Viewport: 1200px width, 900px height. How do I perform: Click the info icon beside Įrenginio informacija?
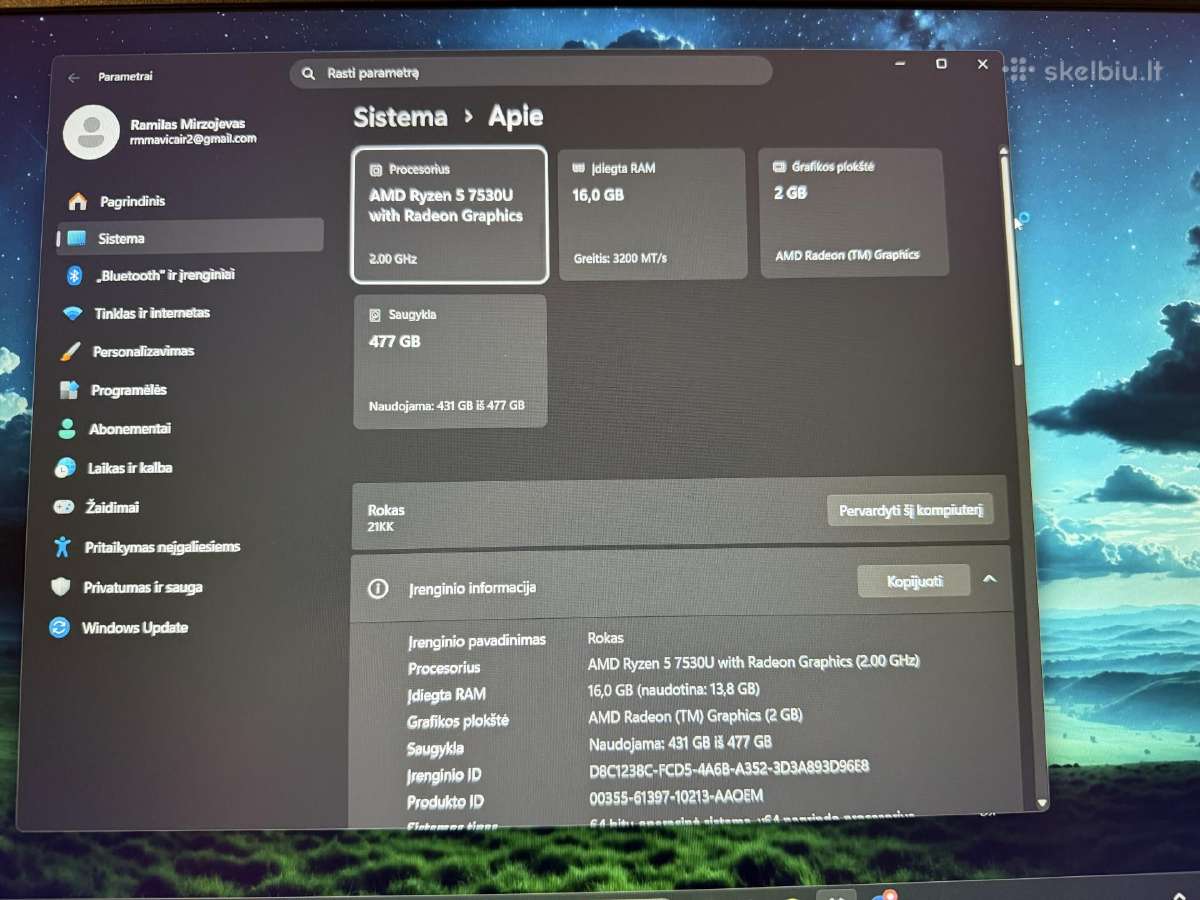tap(377, 589)
